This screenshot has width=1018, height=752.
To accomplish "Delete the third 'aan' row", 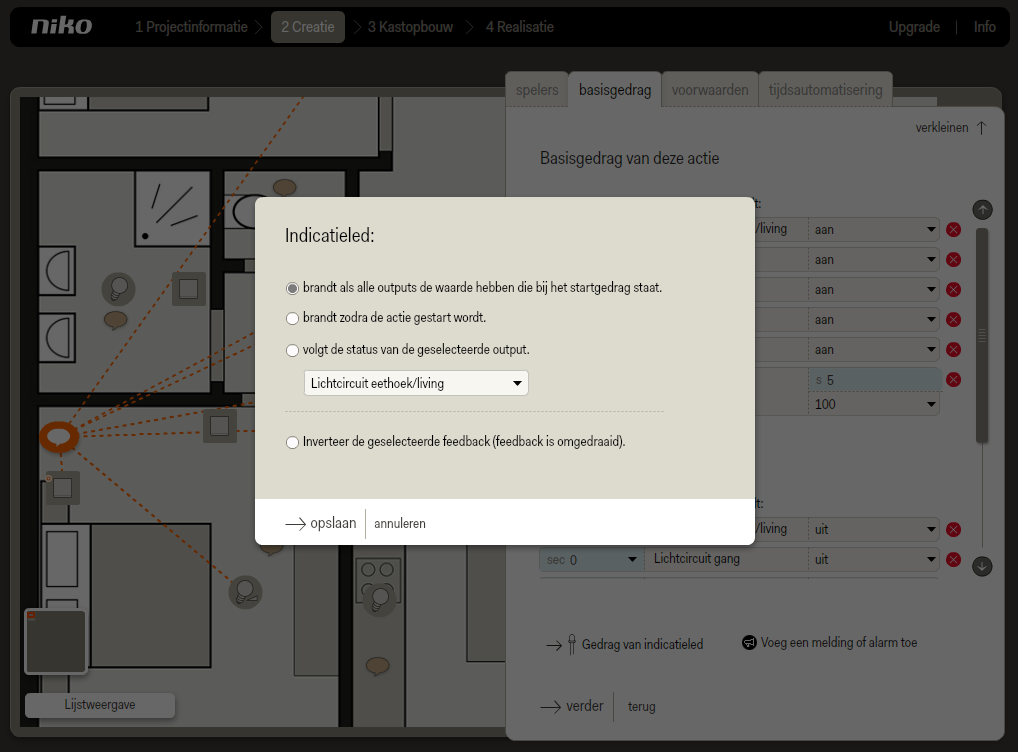I will coord(954,290).
